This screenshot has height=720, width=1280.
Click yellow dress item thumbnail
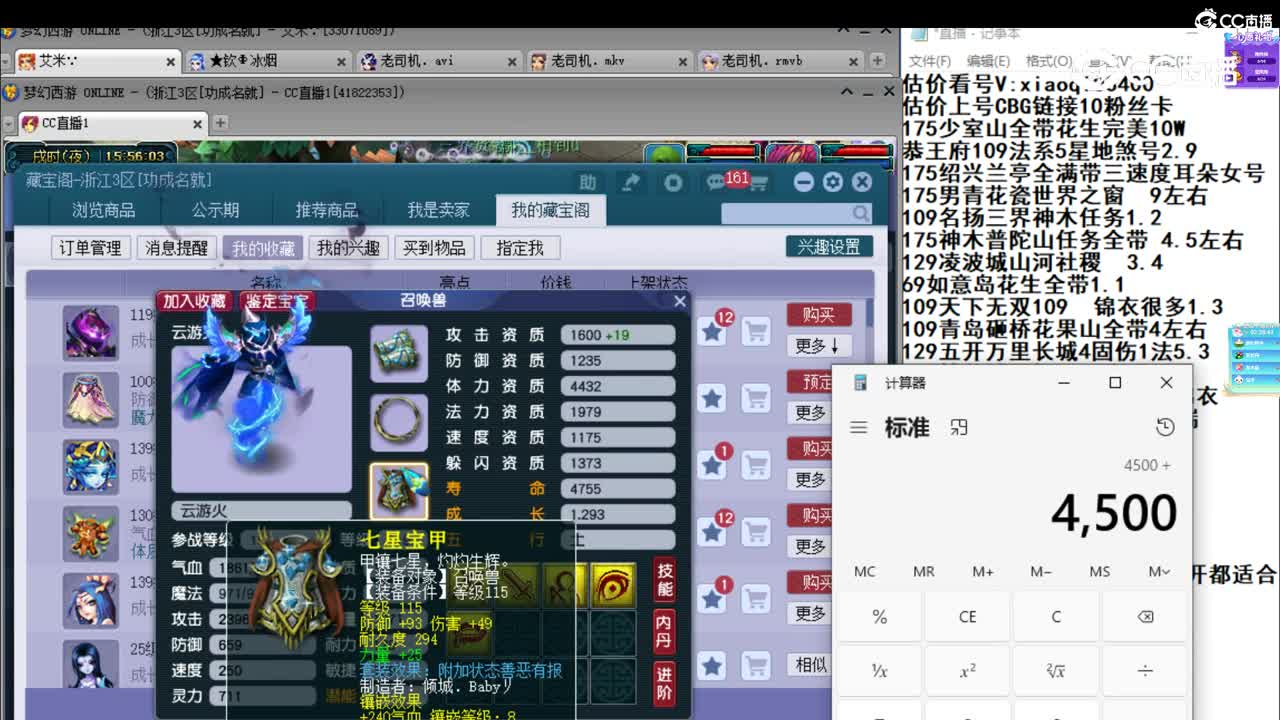tap(91, 400)
